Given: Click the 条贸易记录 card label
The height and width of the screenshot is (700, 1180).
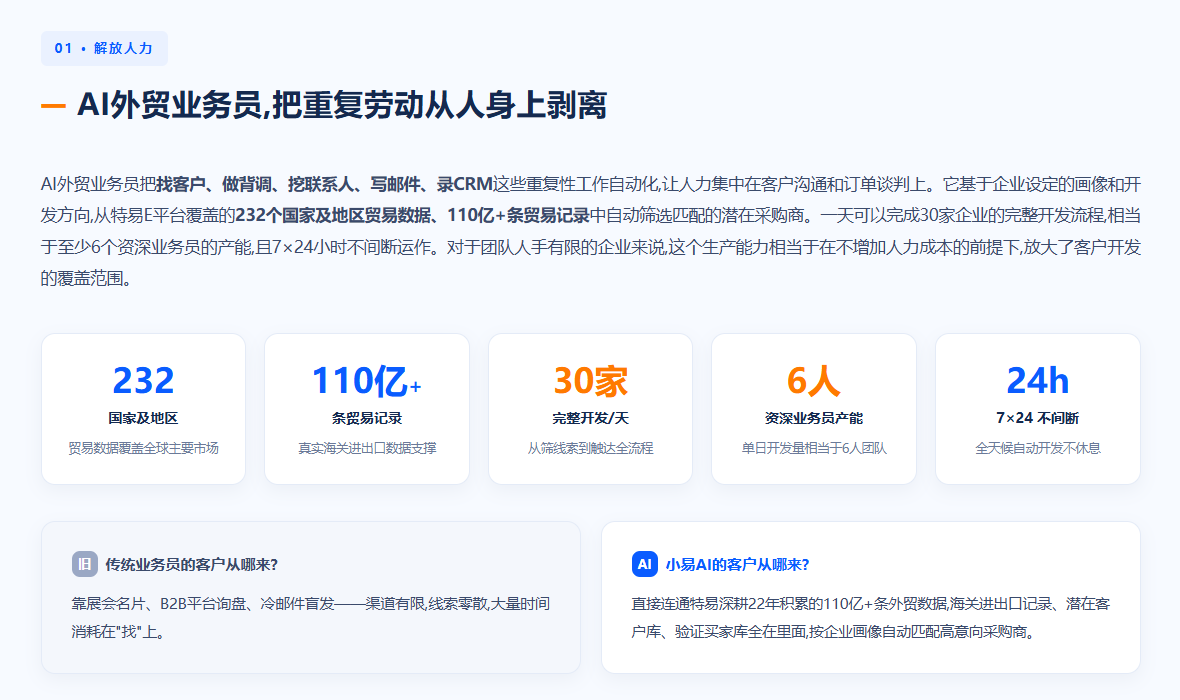Looking at the screenshot, I should tap(366, 418).
